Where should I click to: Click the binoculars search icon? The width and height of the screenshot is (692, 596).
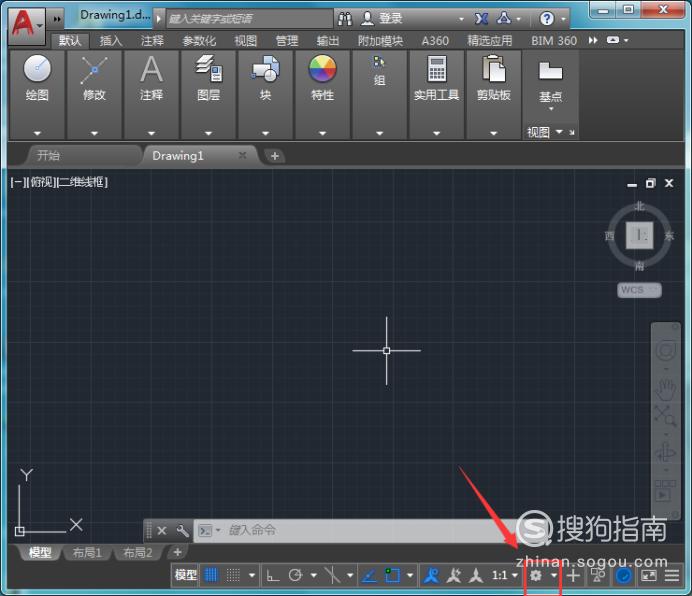345,19
